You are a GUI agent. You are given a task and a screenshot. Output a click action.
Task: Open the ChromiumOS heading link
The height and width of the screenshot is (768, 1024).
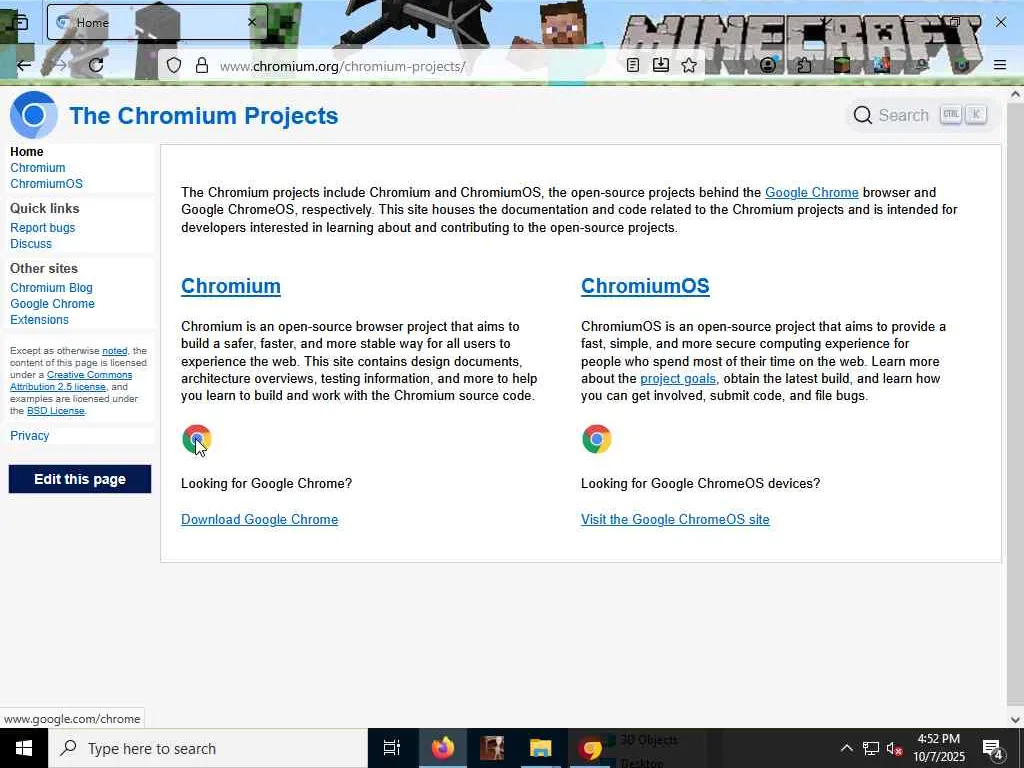645,286
